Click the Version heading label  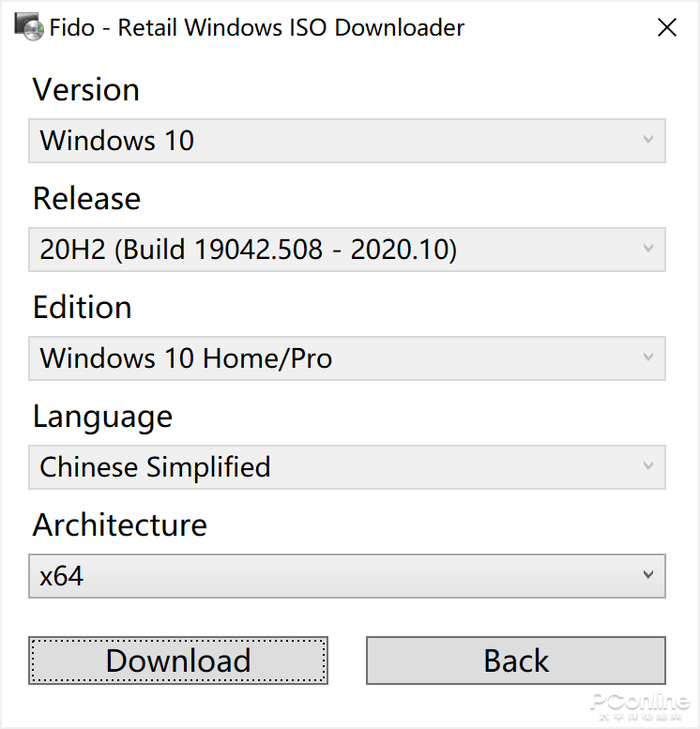(86, 90)
